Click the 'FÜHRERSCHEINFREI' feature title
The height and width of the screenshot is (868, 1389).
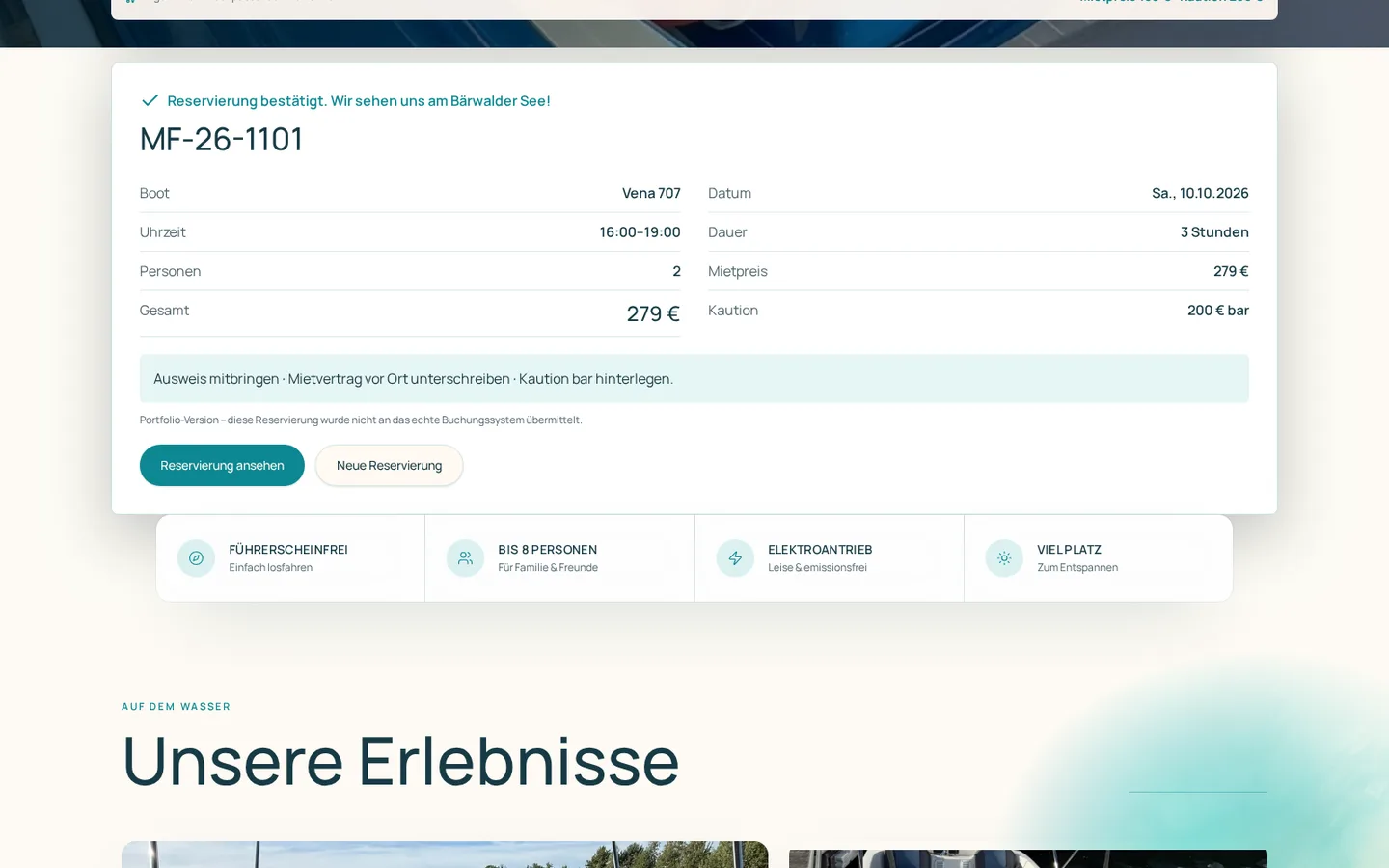point(288,550)
